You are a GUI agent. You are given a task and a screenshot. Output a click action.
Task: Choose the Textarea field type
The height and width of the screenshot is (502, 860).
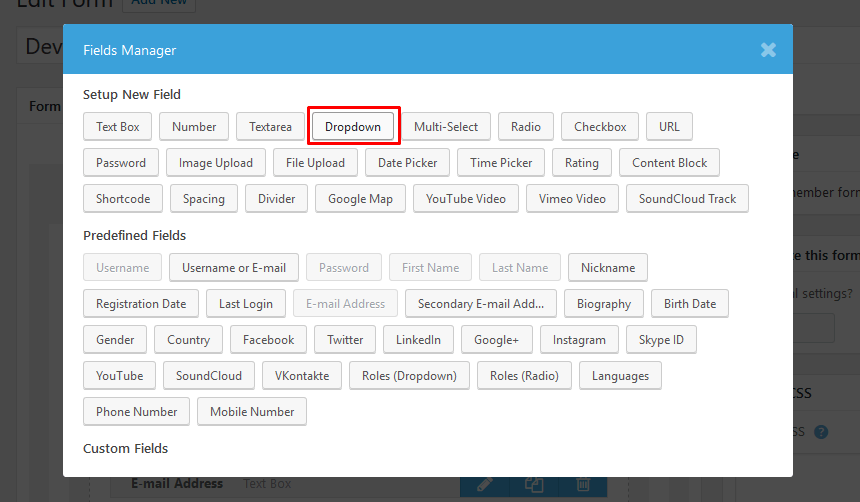point(270,127)
